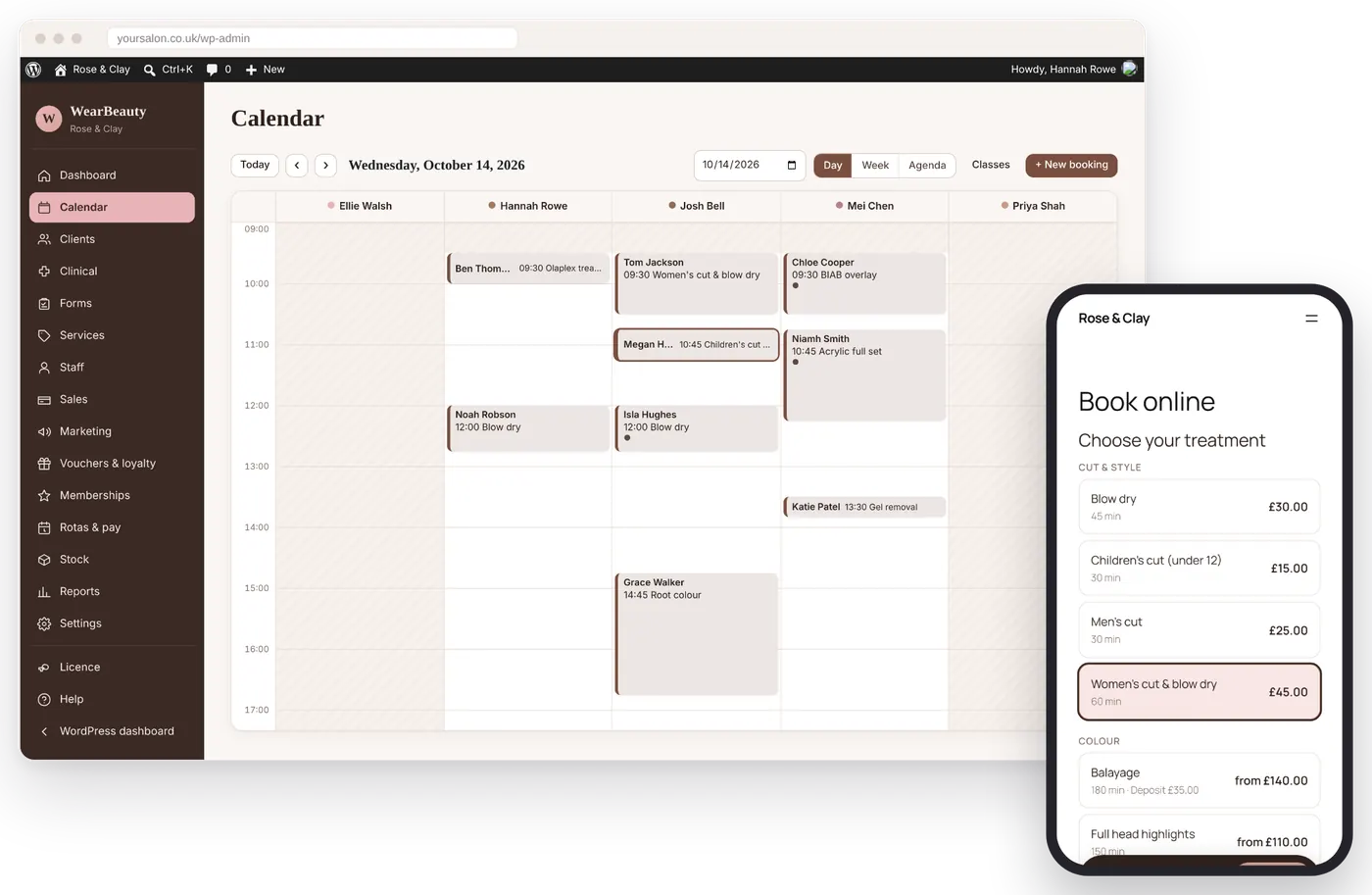Open Isla Hughes 12:00 Blow dry appointment
Screen dimensions: 1372x895
tap(696, 428)
